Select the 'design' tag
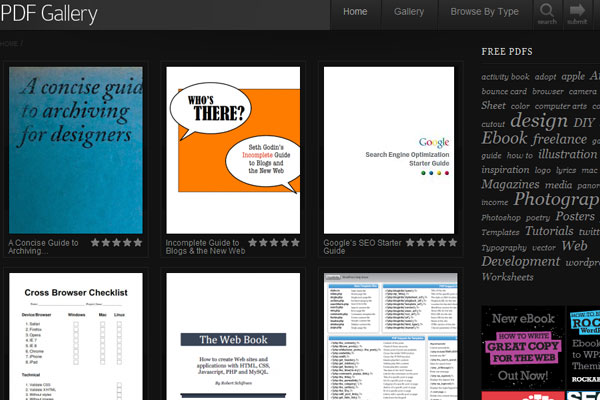The image size is (600, 400). point(539,121)
